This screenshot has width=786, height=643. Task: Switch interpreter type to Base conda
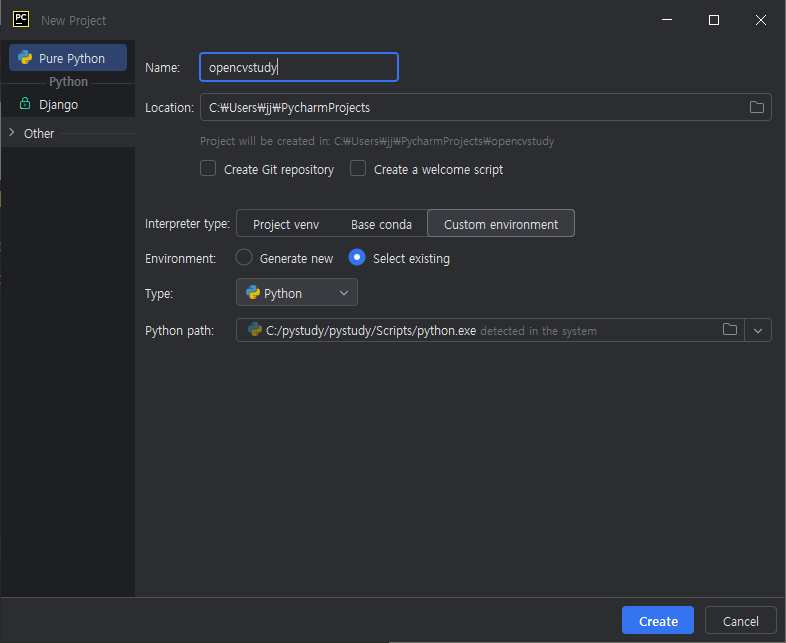(x=381, y=224)
